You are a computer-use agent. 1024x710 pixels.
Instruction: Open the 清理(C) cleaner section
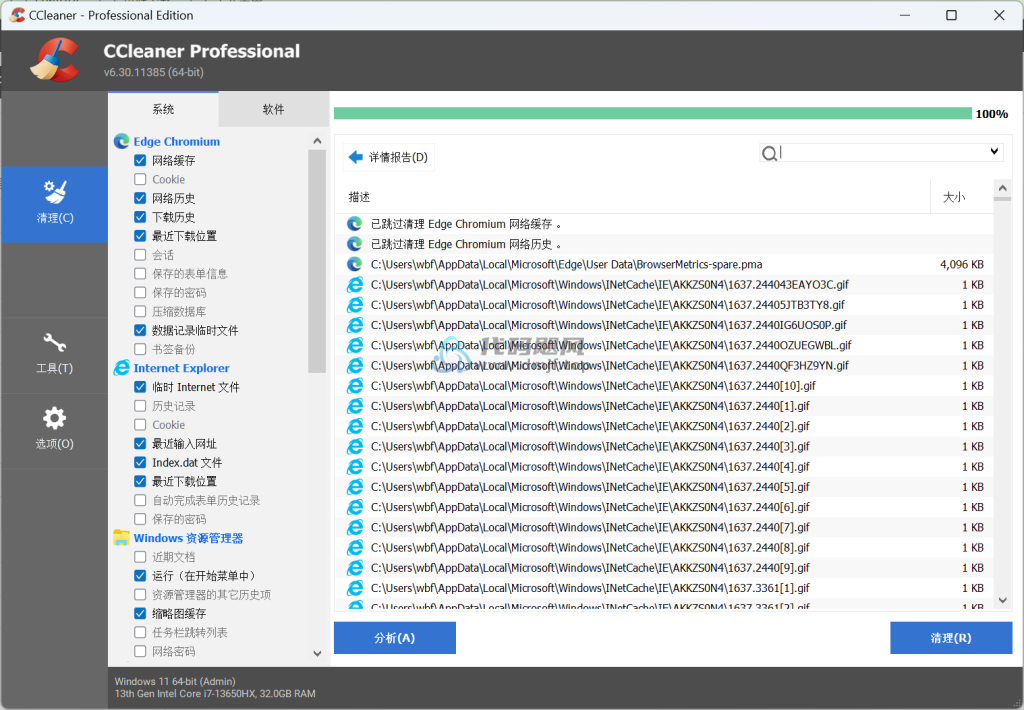pos(55,204)
